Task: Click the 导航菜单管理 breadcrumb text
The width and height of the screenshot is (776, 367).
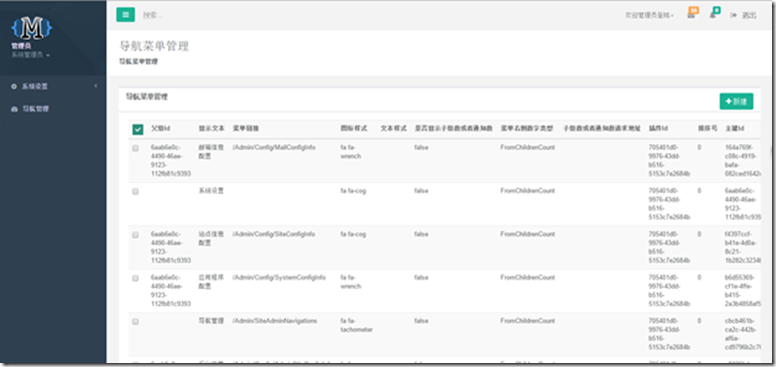Action: [x=139, y=62]
